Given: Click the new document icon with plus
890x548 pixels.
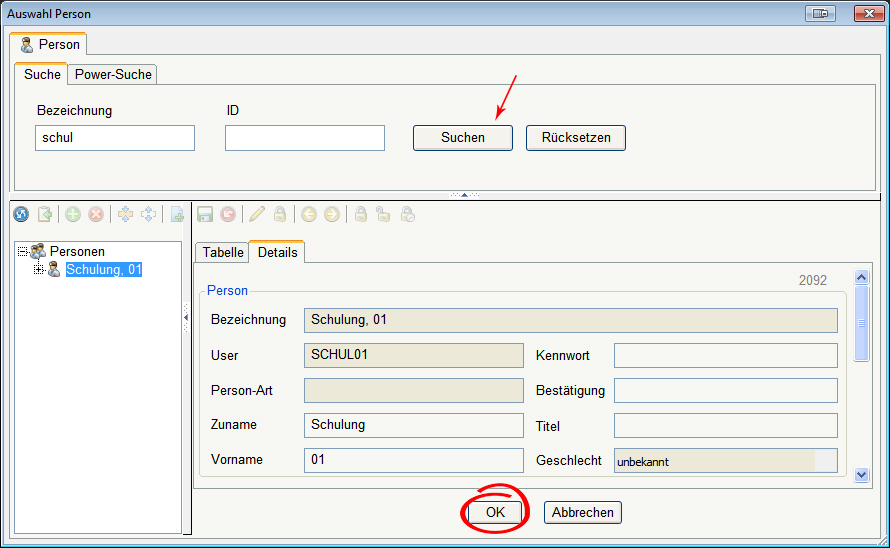Looking at the screenshot, I should coord(177,214).
